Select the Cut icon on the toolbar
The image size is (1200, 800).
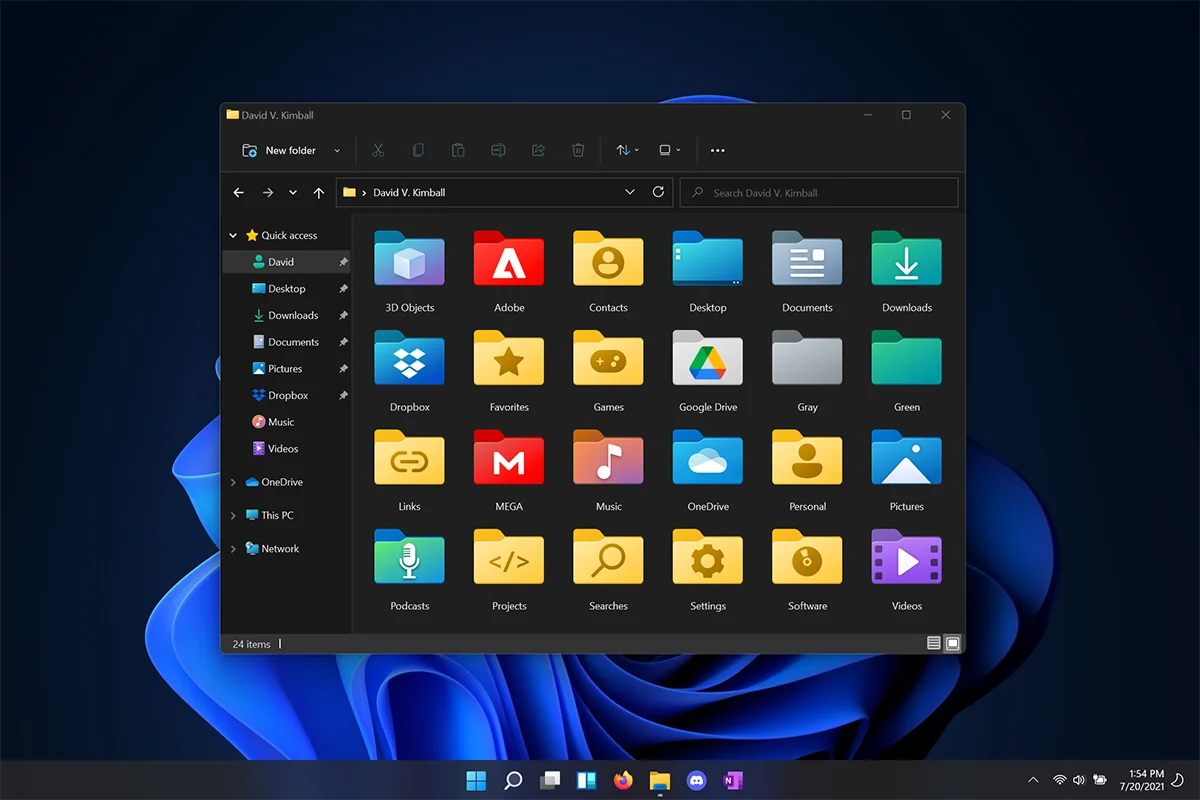378,150
